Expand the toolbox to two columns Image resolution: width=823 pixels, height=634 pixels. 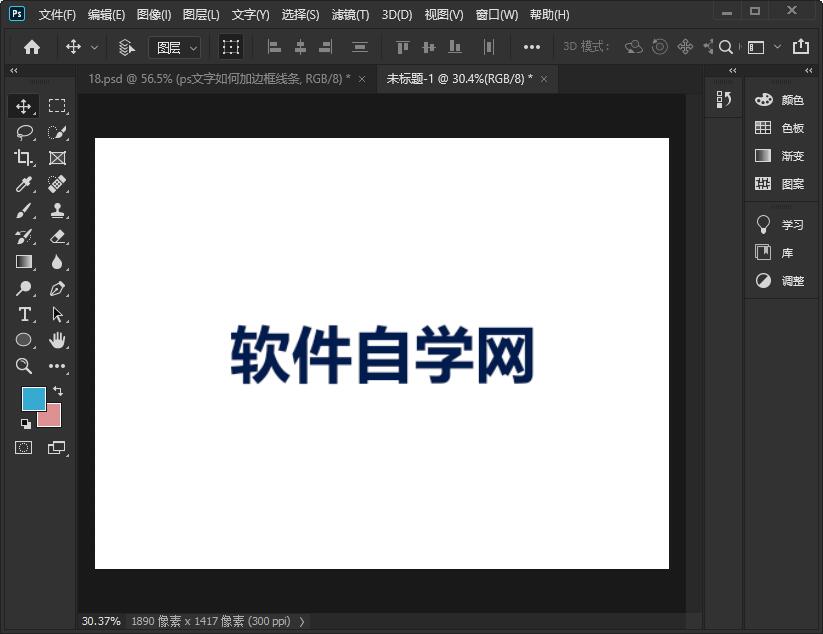[x=14, y=70]
